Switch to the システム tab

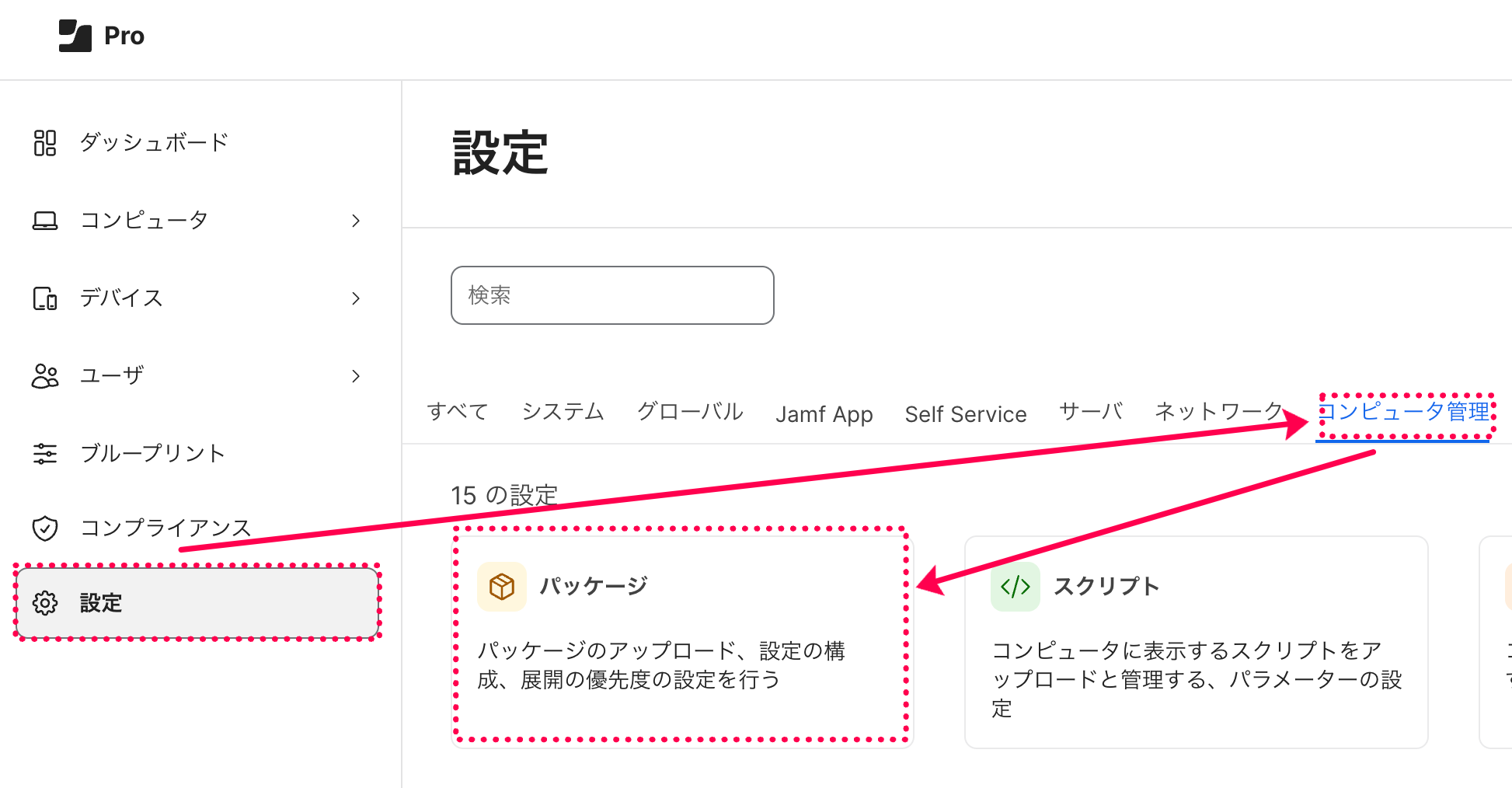563,412
